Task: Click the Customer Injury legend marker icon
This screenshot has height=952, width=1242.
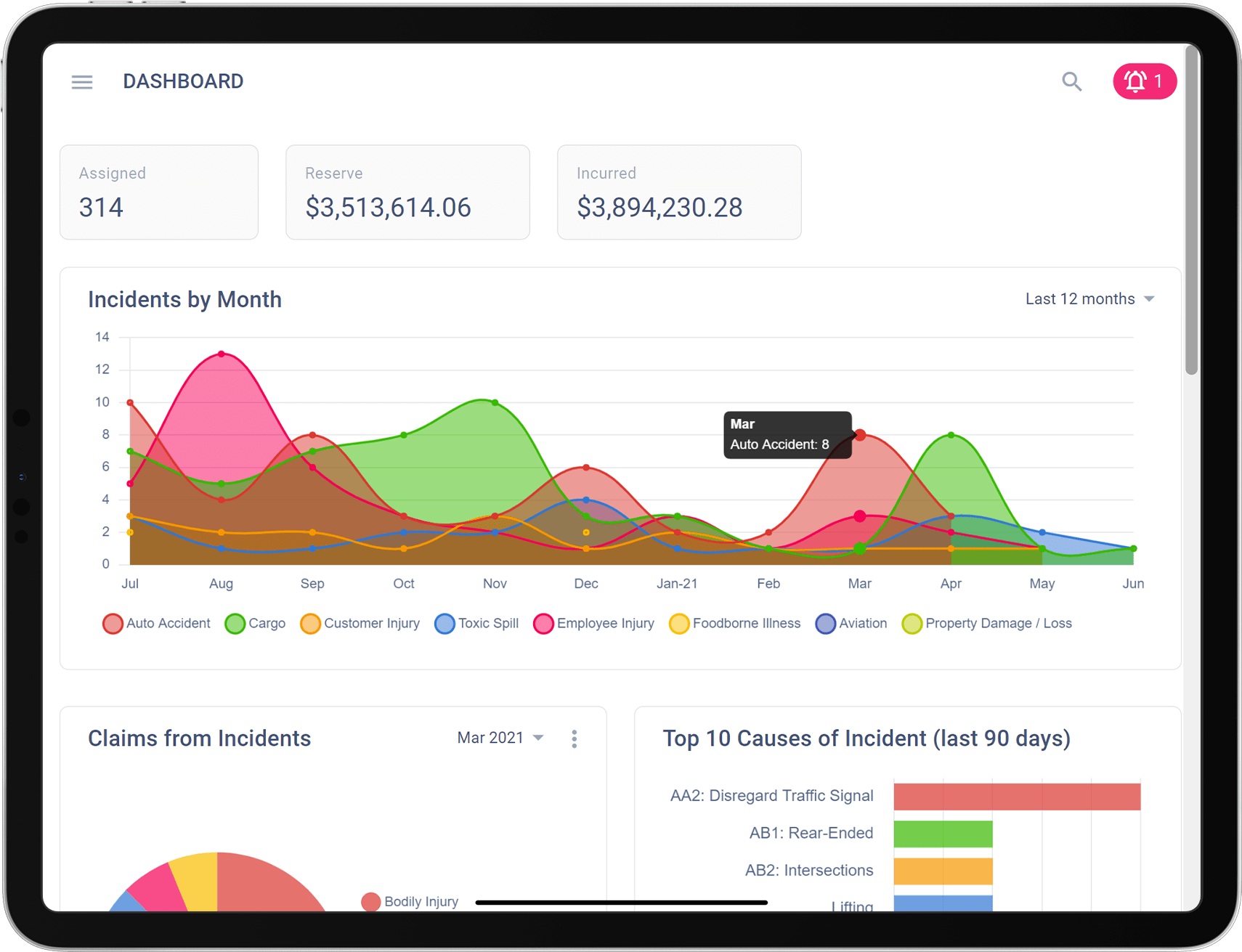Action: tap(310, 624)
